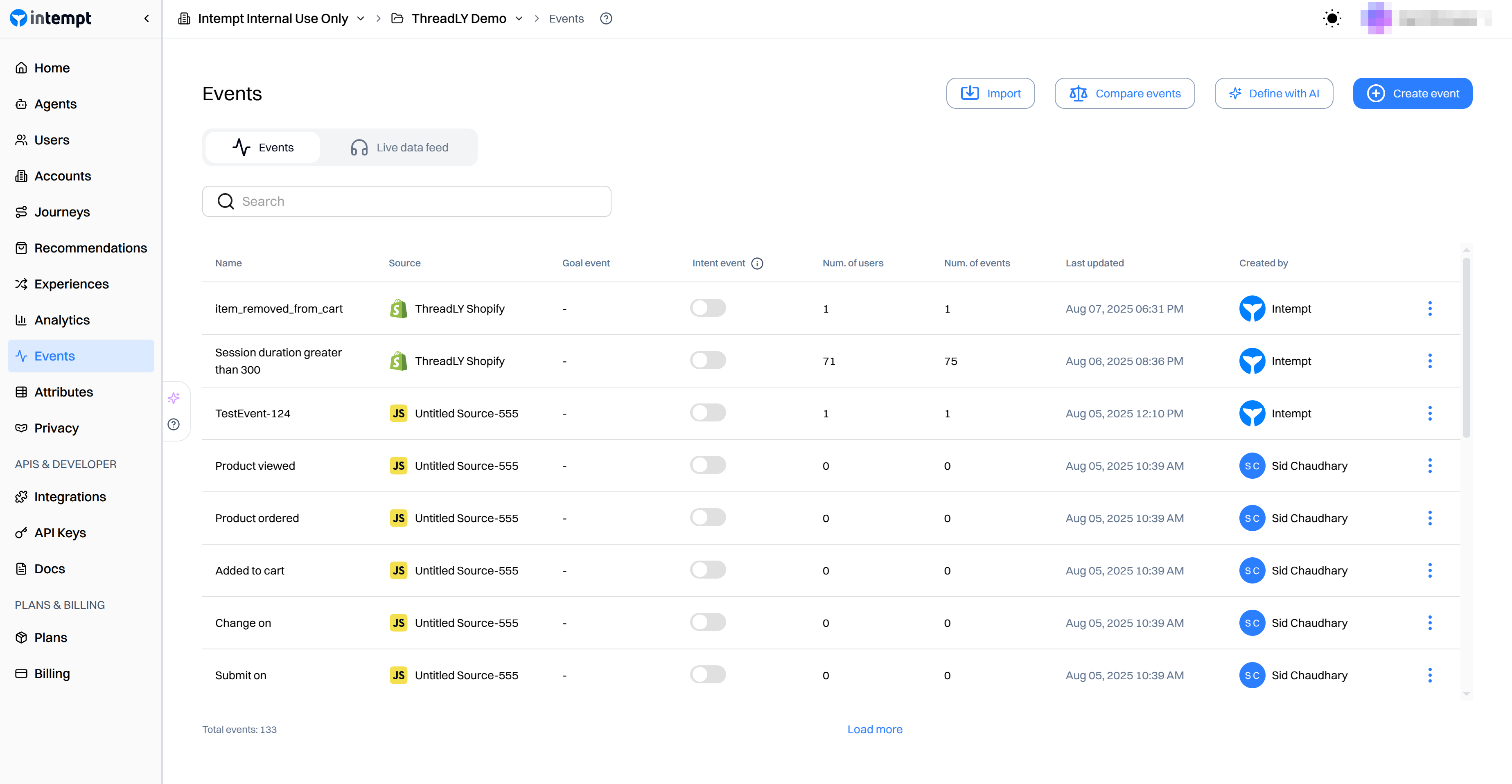Toggle intent event for TestEvent-124

pos(708,412)
